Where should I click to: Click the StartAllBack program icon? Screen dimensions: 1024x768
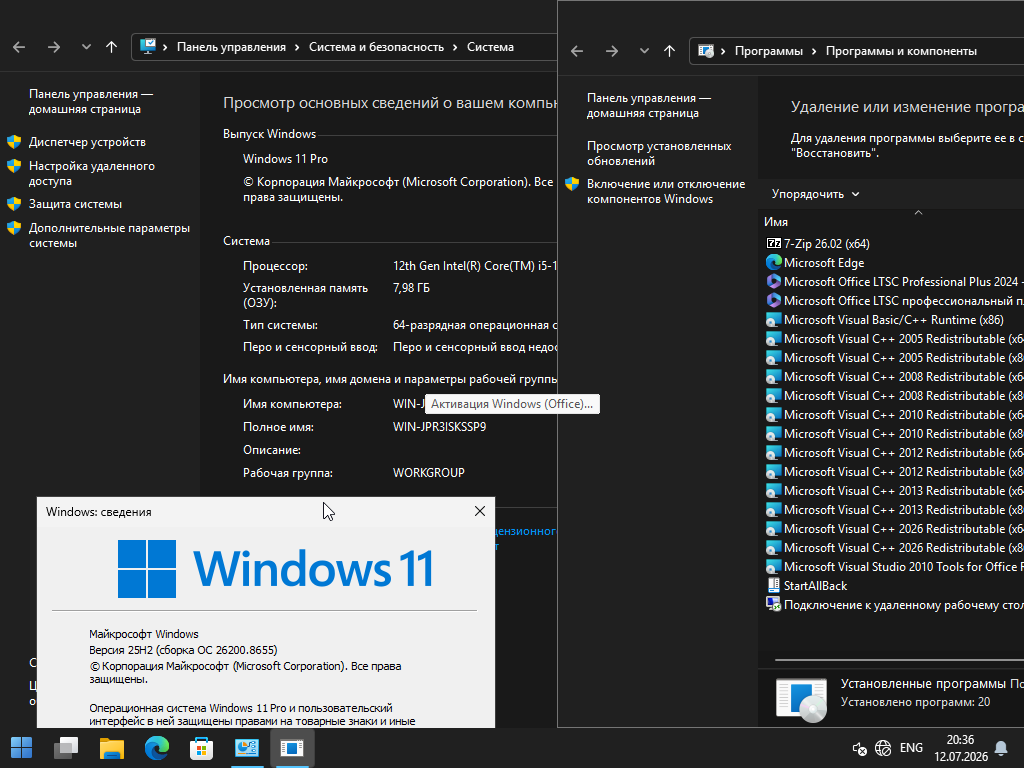[773, 586]
